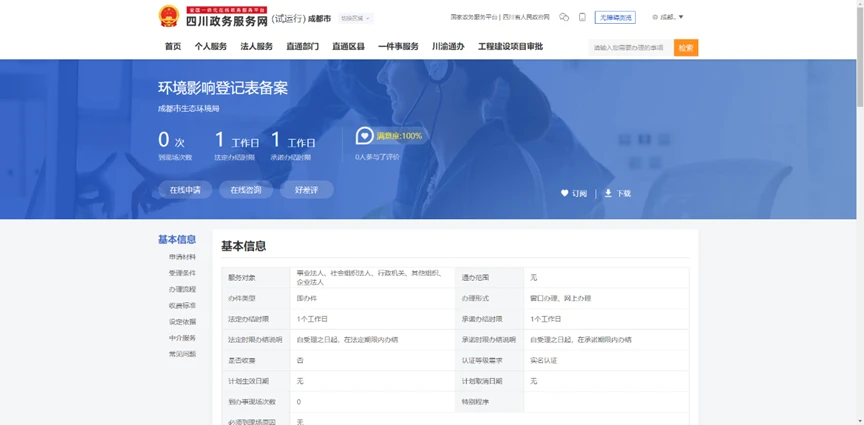Click the satisfaction heart bubble icon
This screenshot has height=425, width=864.
(364, 136)
